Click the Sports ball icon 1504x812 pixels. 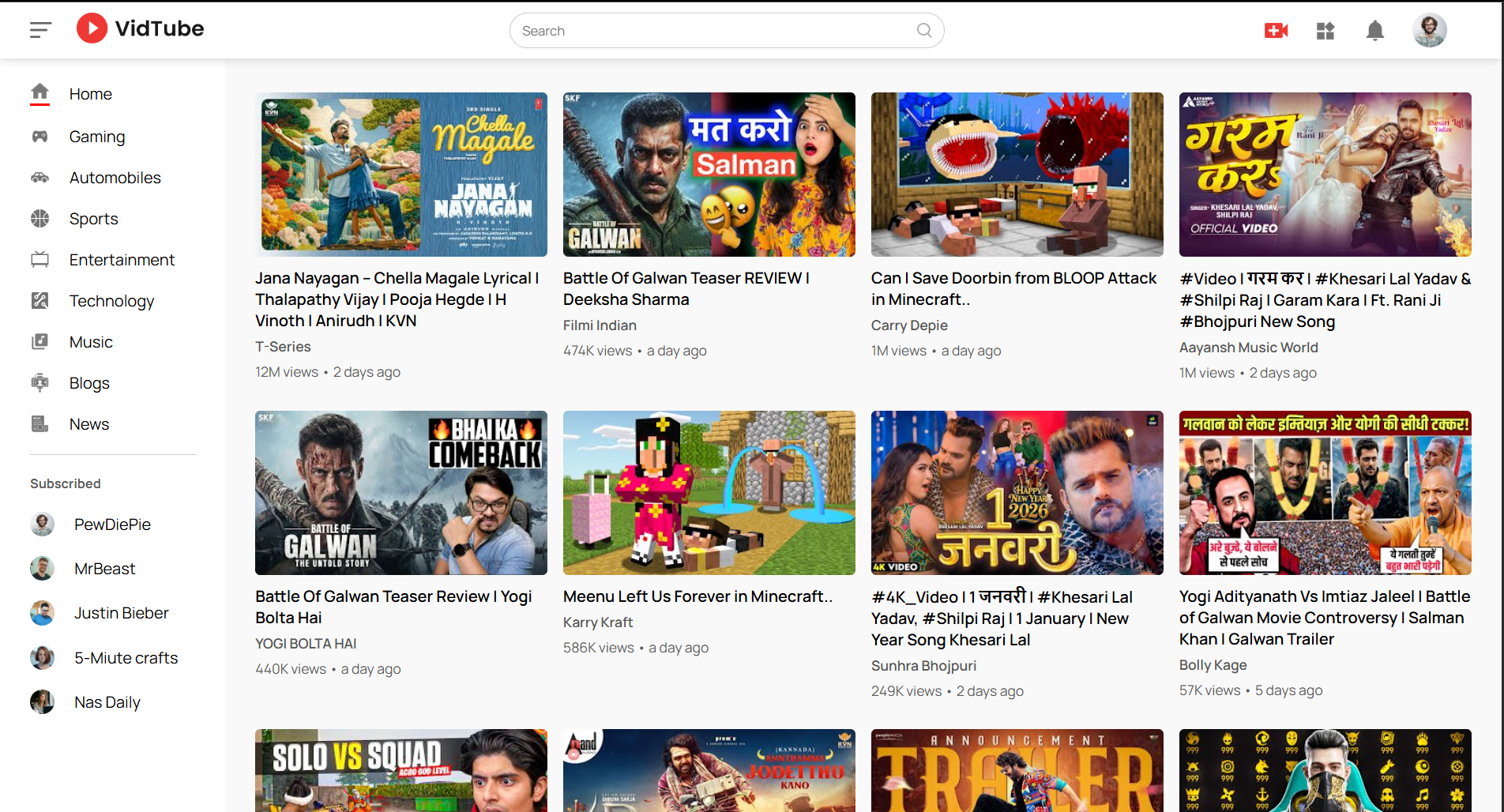(x=39, y=219)
